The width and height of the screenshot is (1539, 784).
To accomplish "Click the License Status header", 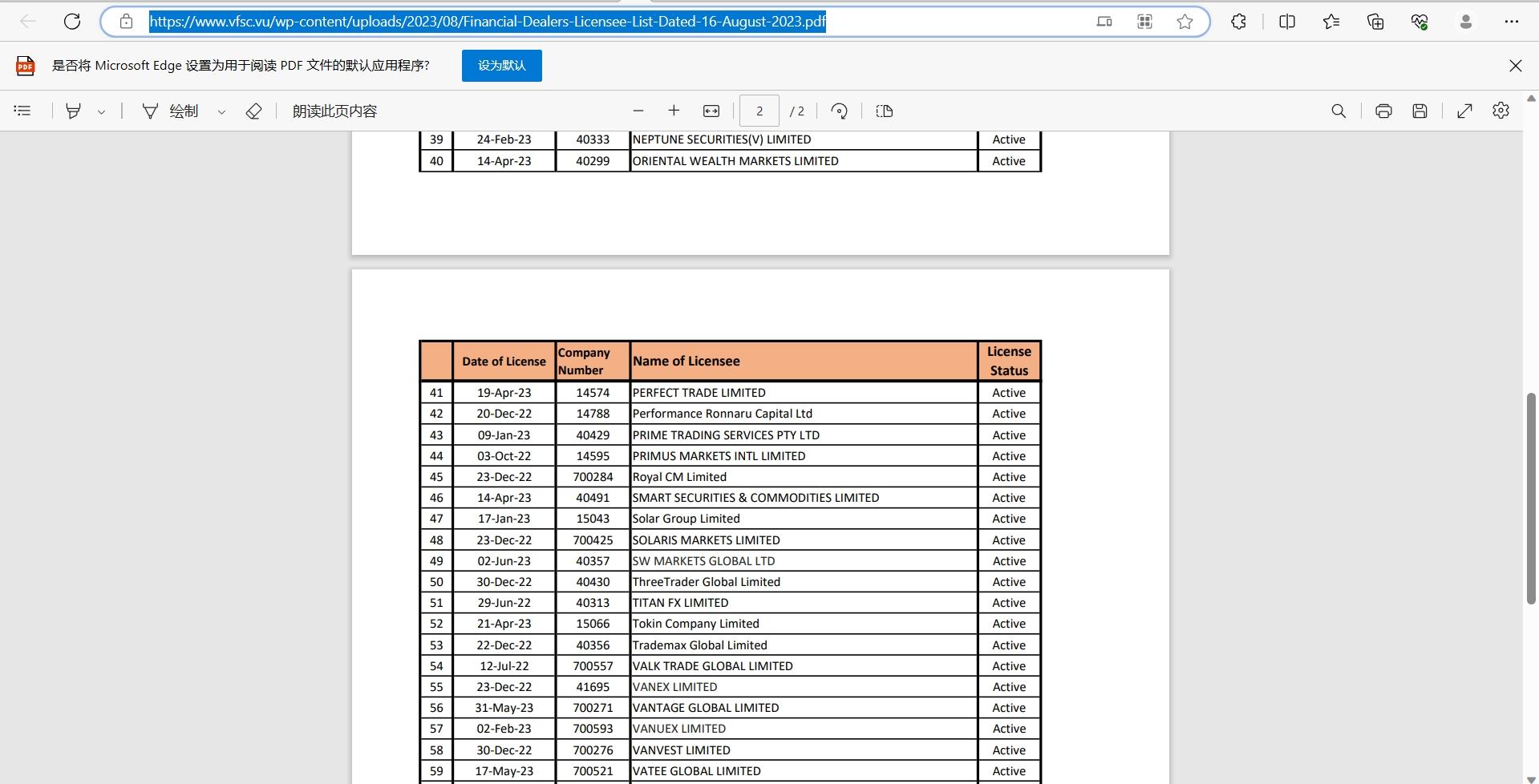I will pos(1009,361).
